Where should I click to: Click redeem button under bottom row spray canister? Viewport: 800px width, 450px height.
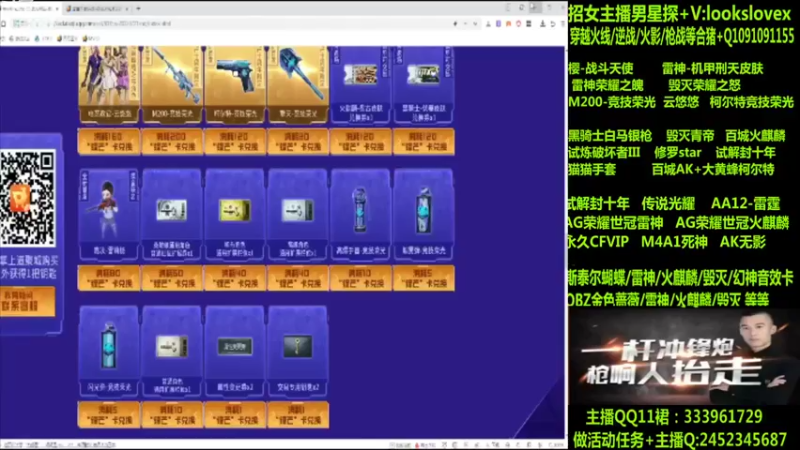click(x=109, y=414)
